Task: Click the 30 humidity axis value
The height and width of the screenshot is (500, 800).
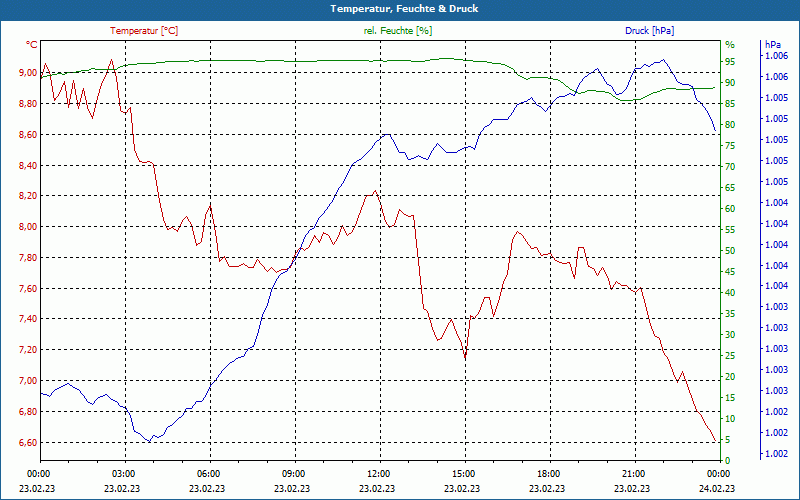Action: click(730, 335)
